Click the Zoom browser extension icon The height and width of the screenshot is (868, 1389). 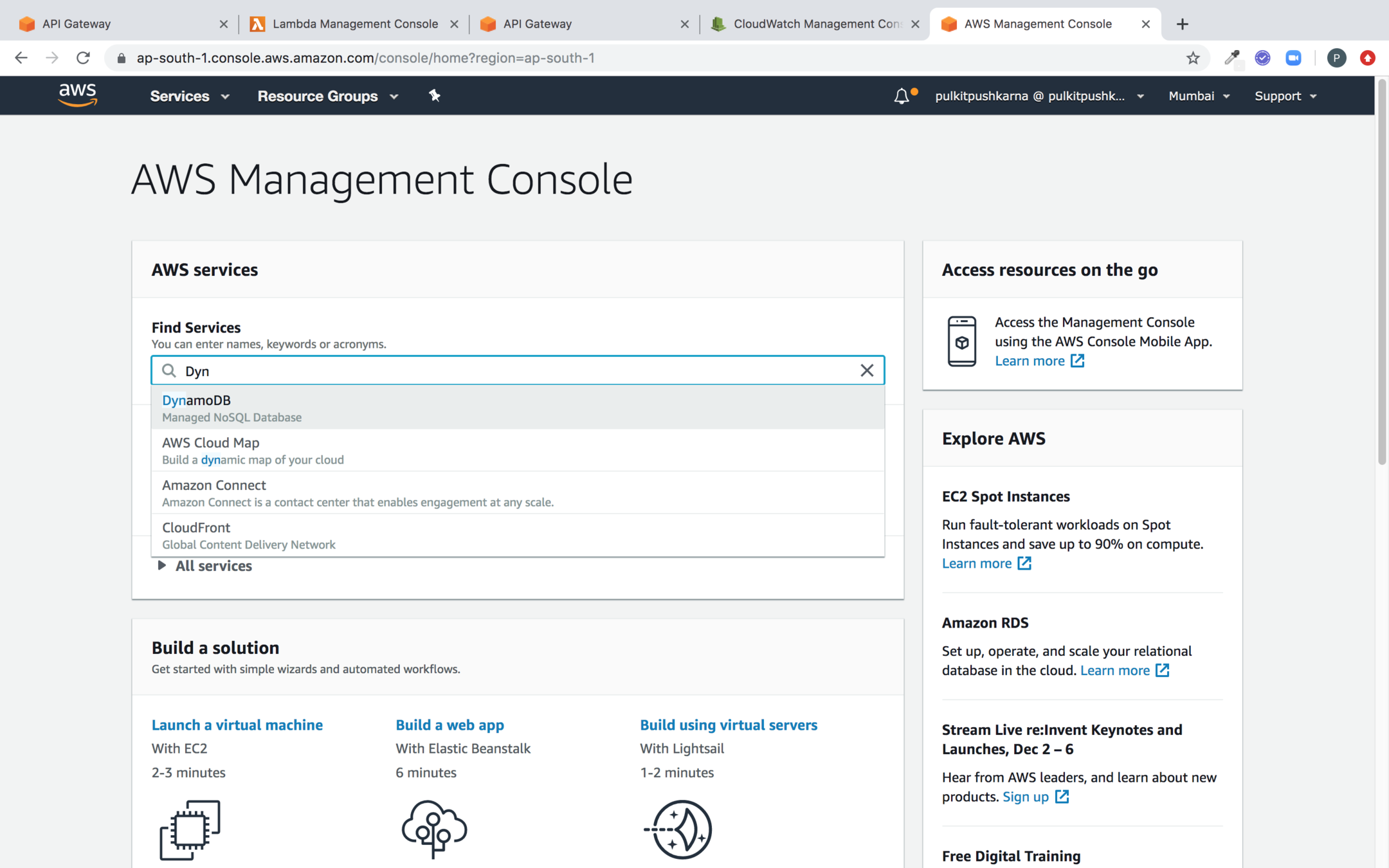click(1293, 58)
